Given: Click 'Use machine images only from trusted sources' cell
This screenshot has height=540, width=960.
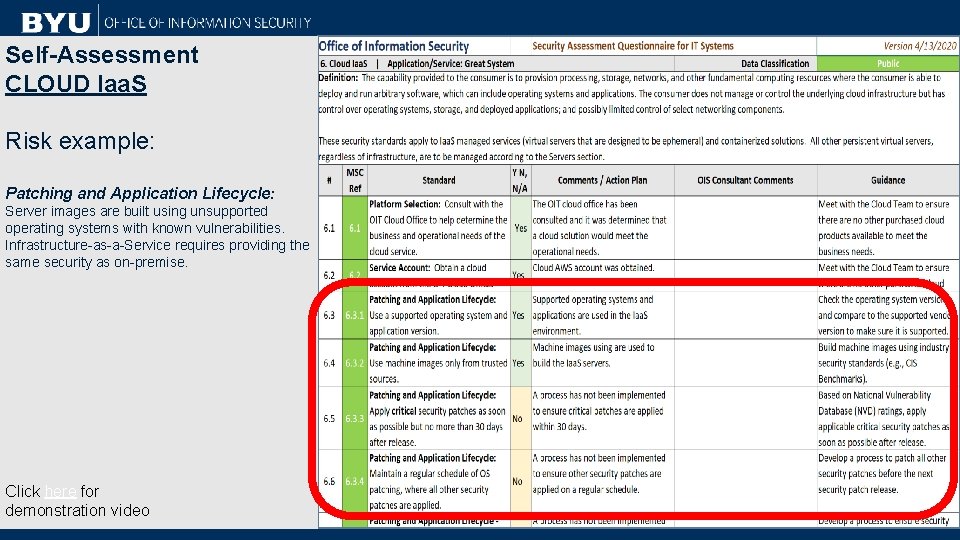Looking at the screenshot, I should click(x=438, y=363).
